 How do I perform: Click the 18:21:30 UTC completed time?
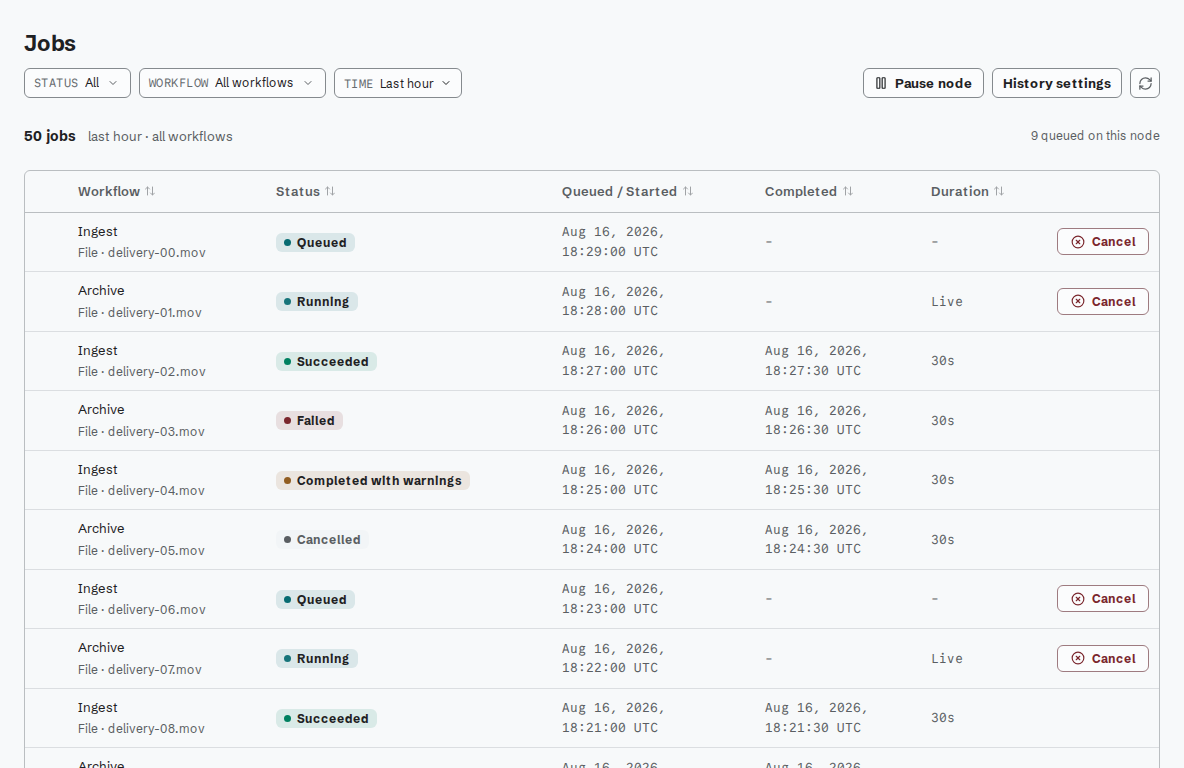click(812, 728)
